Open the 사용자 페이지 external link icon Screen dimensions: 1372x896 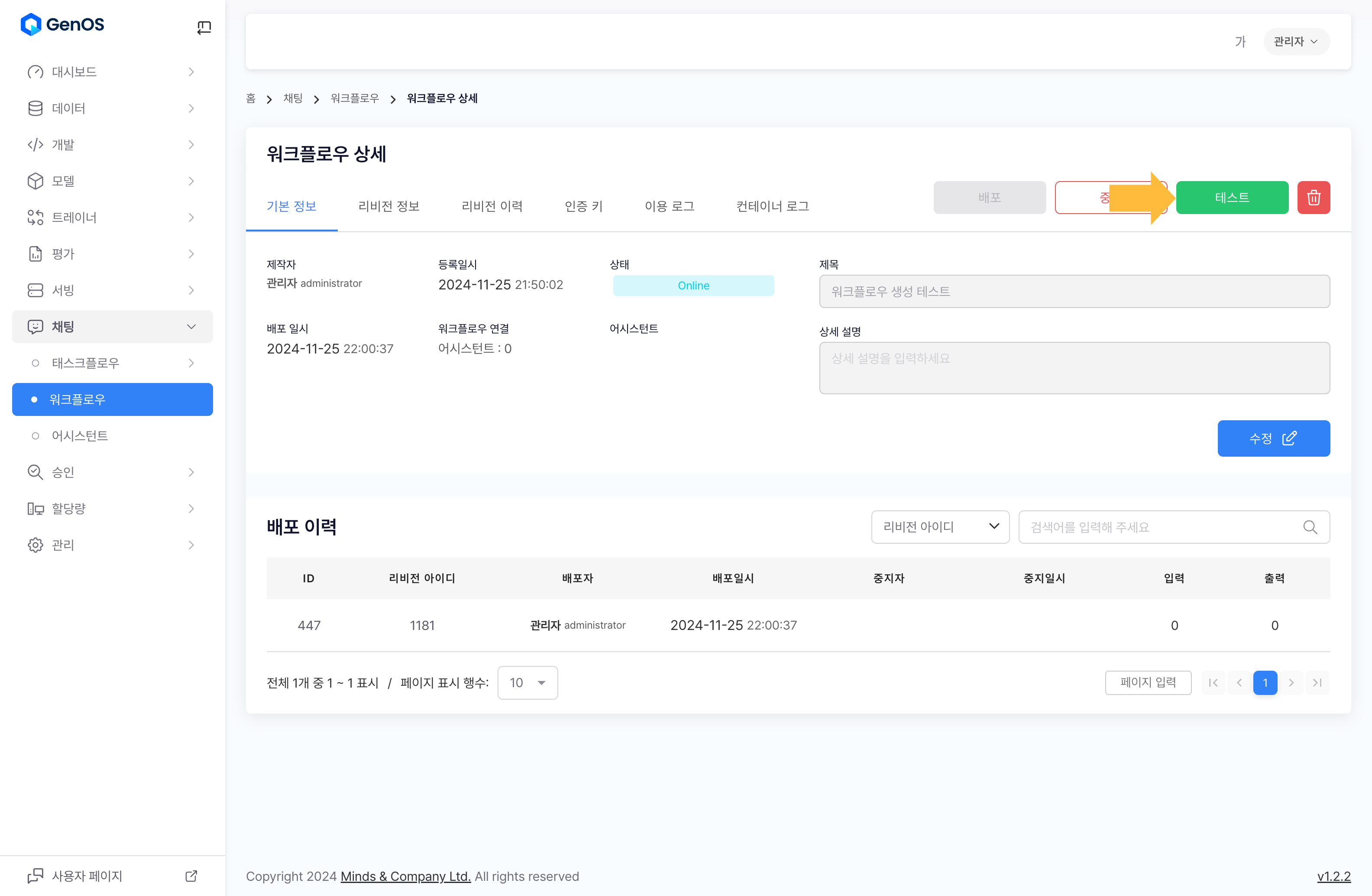click(x=191, y=876)
